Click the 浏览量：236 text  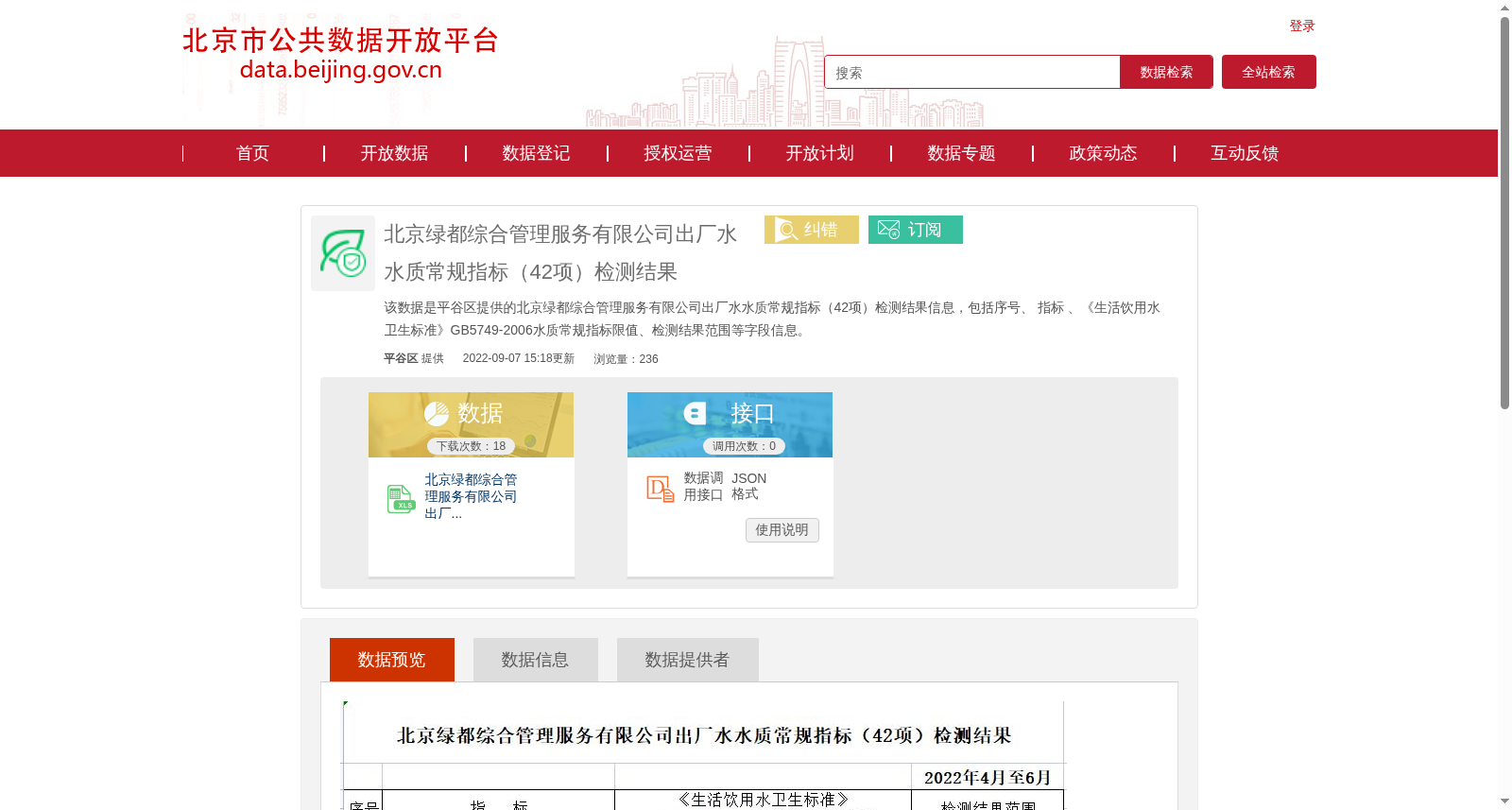626,359
